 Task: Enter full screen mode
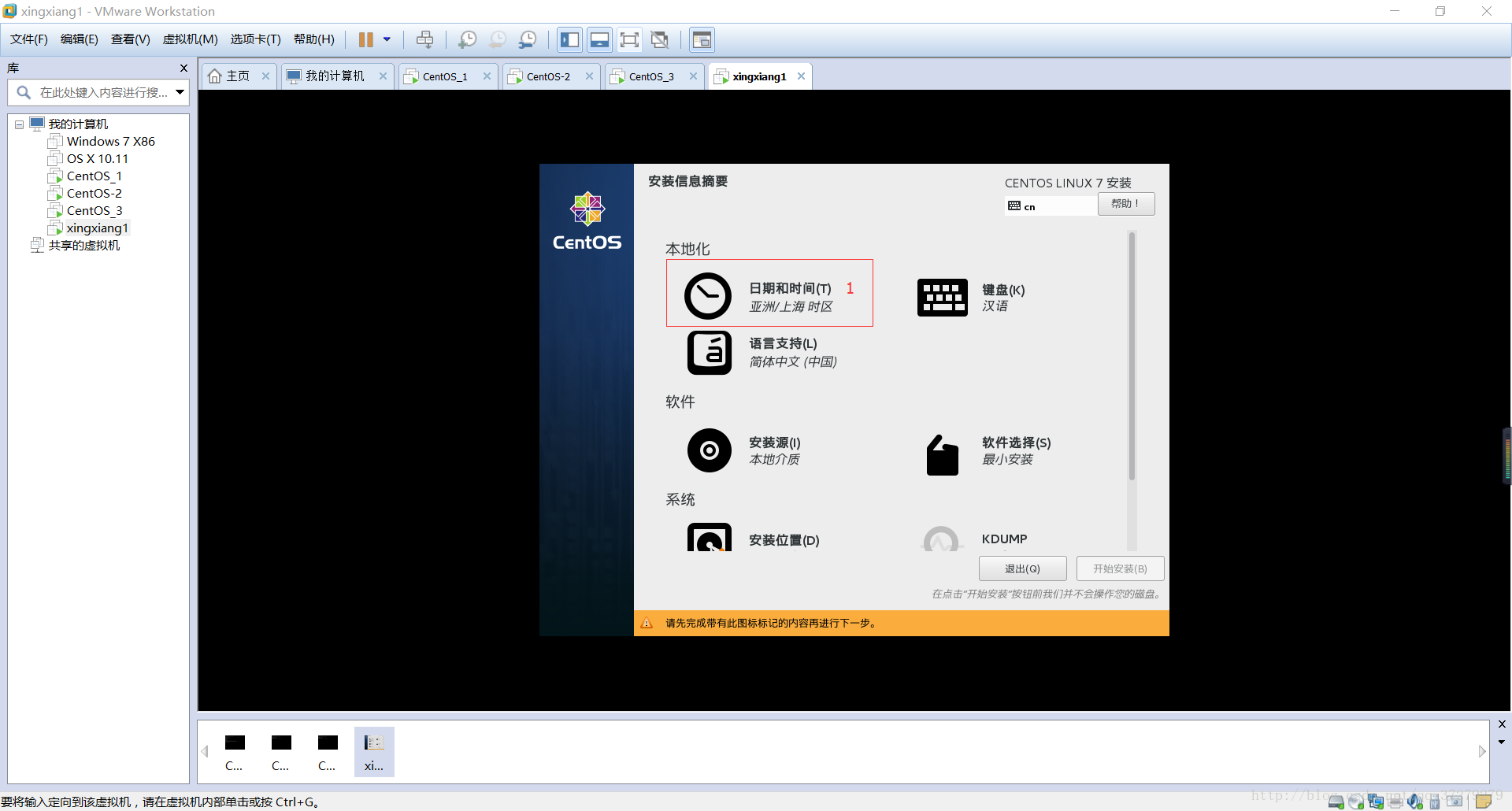click(x=629, y=39)
